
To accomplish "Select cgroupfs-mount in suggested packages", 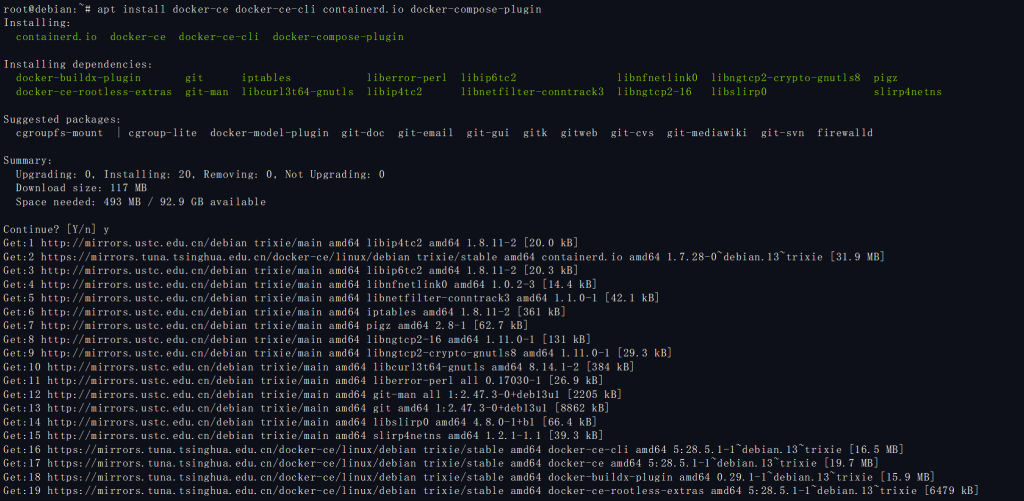I will [x=58, y=133].
